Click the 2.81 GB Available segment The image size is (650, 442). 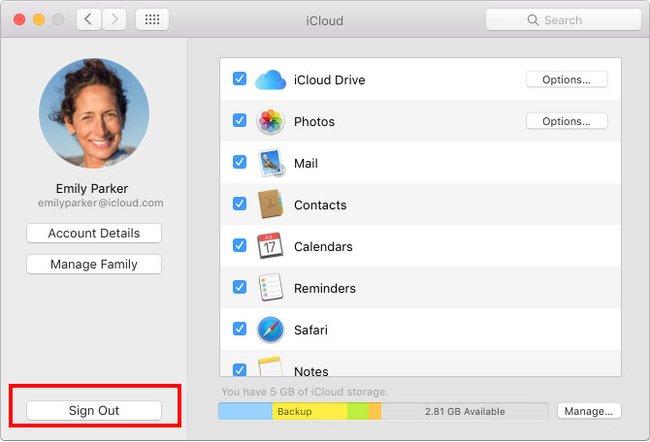pos(465,411)
